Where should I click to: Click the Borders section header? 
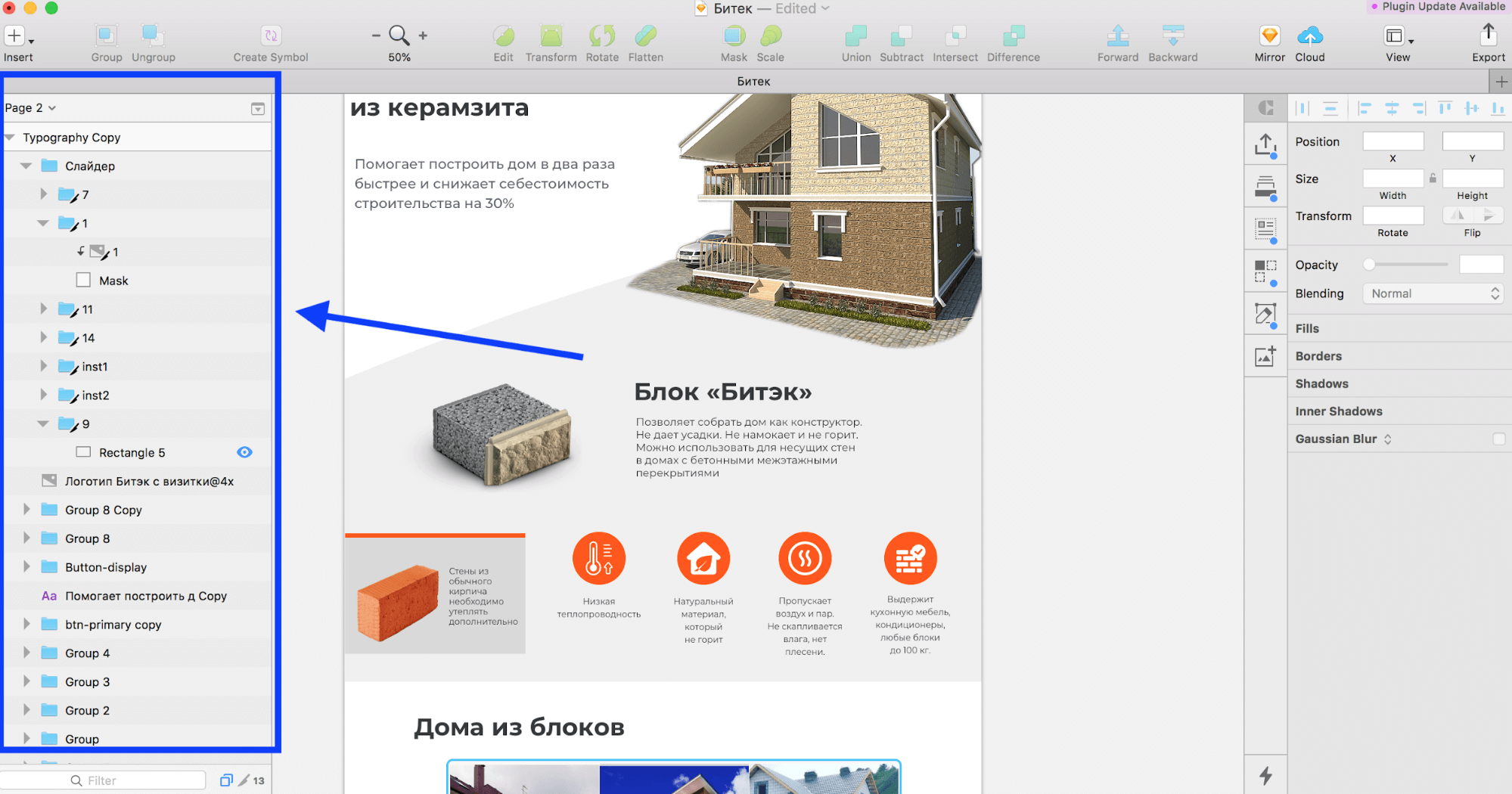1318,356
